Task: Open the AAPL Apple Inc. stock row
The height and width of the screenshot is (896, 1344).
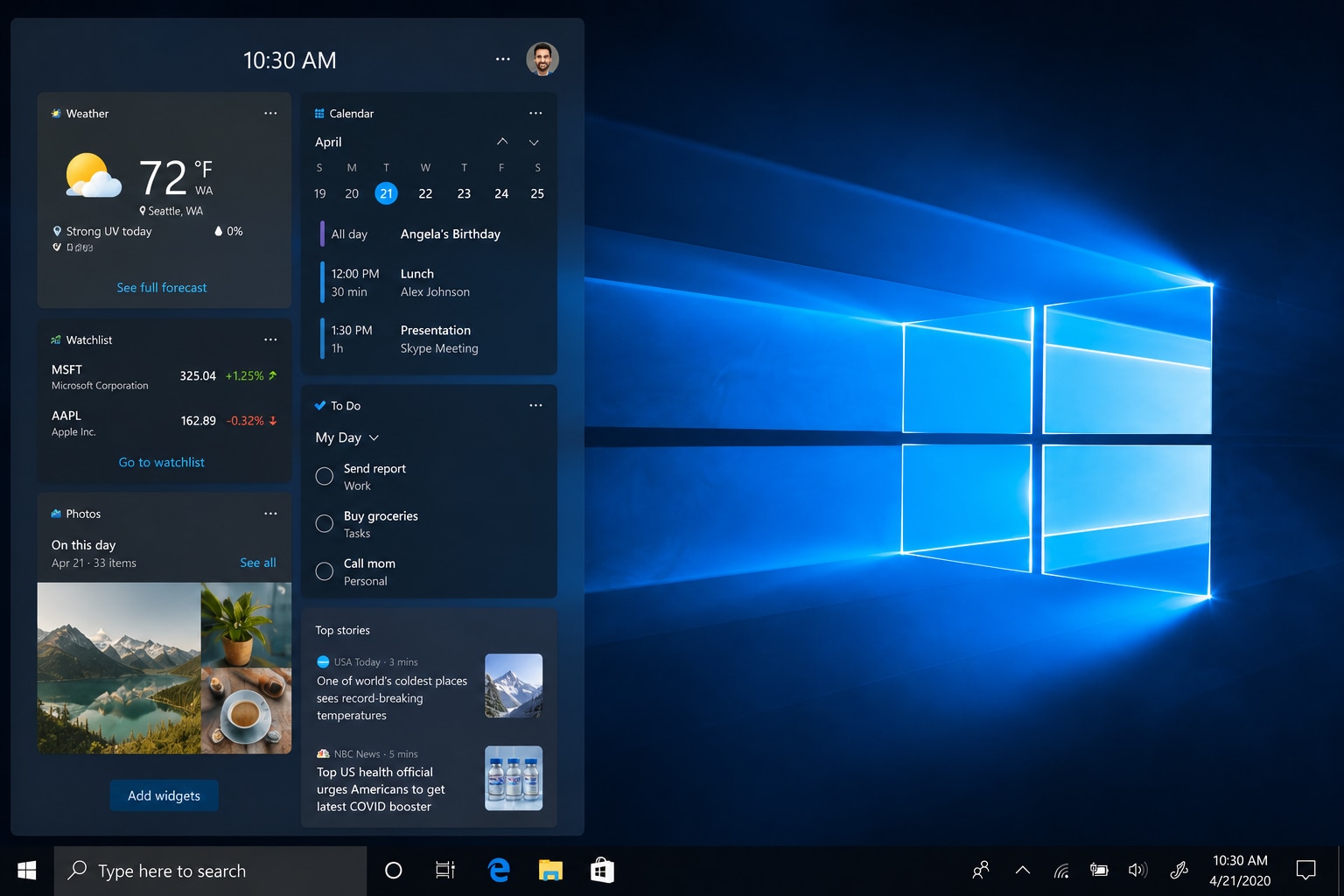Action: 164,423
